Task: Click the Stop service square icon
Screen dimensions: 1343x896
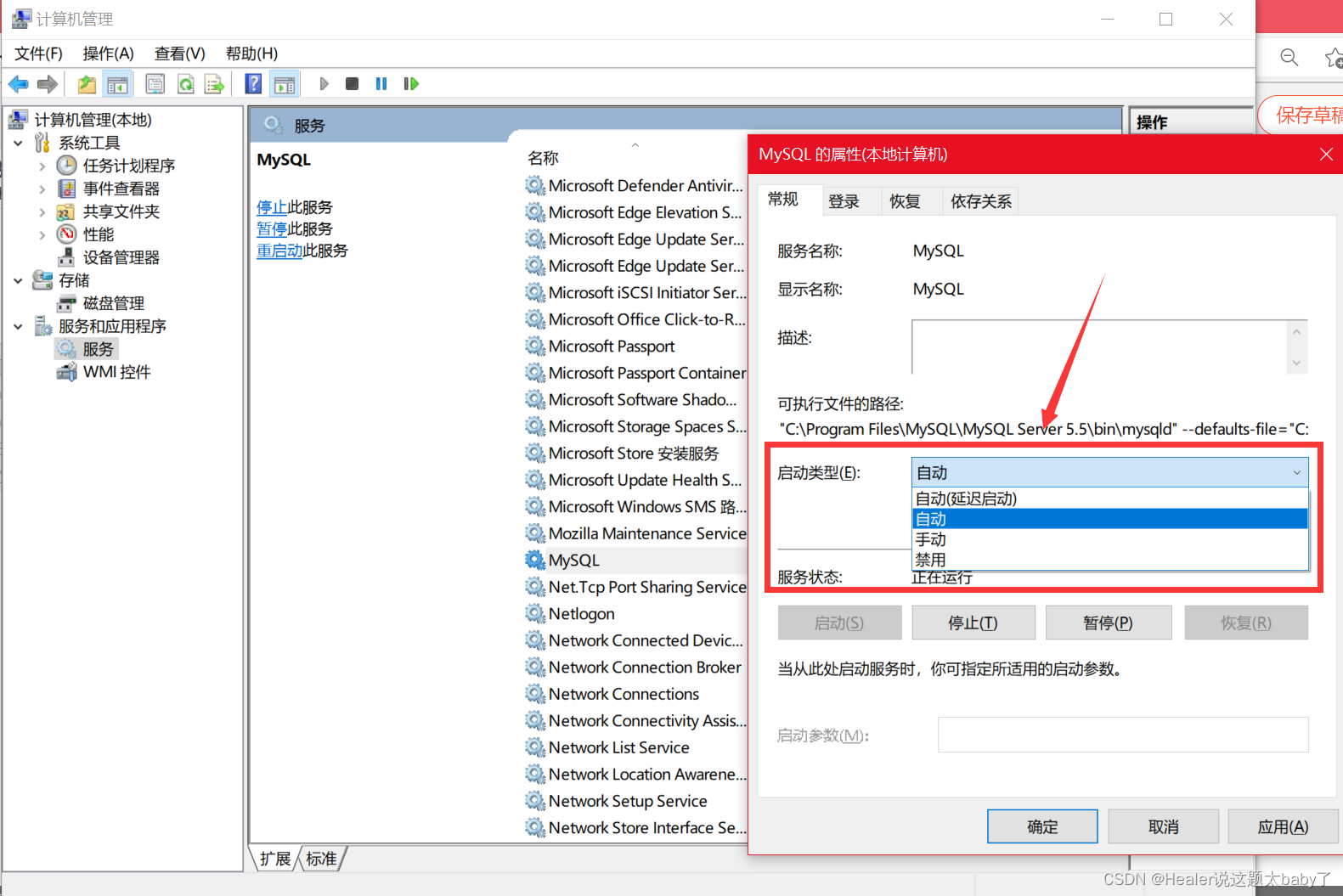Action: coord(352,84)
